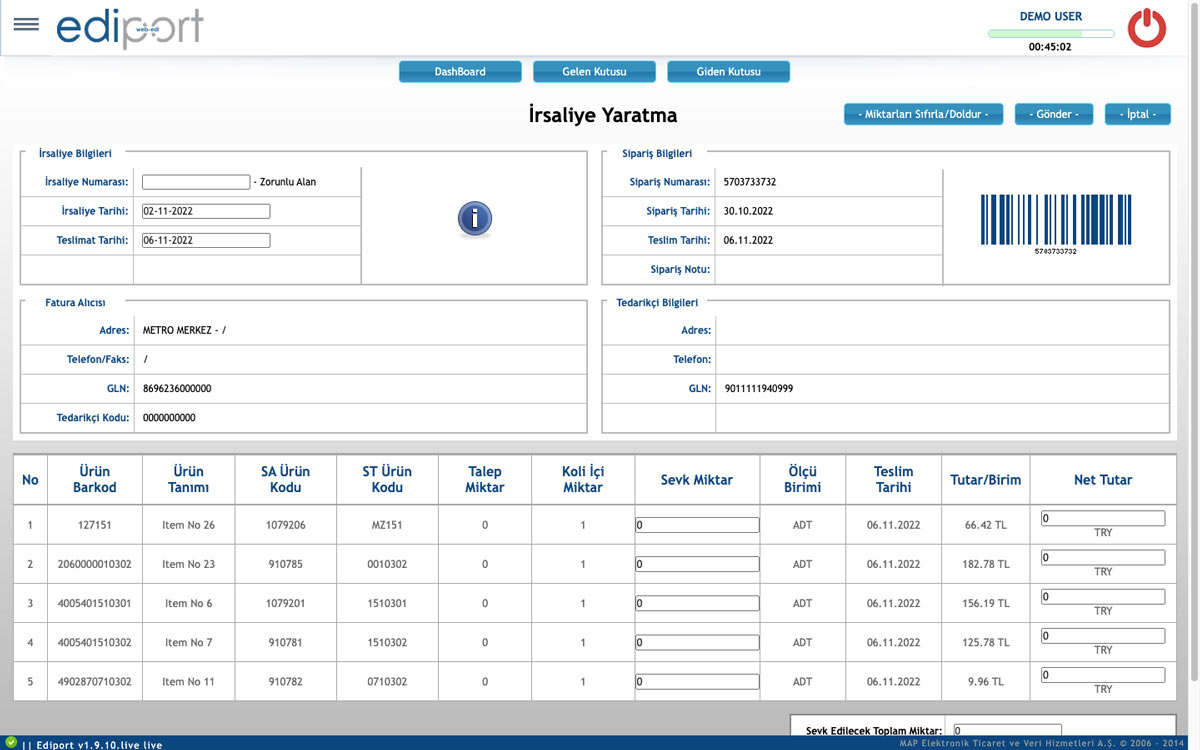Click order date 30.10.2022
Screen dimensions: 1200x750
(x=748, y=211)
